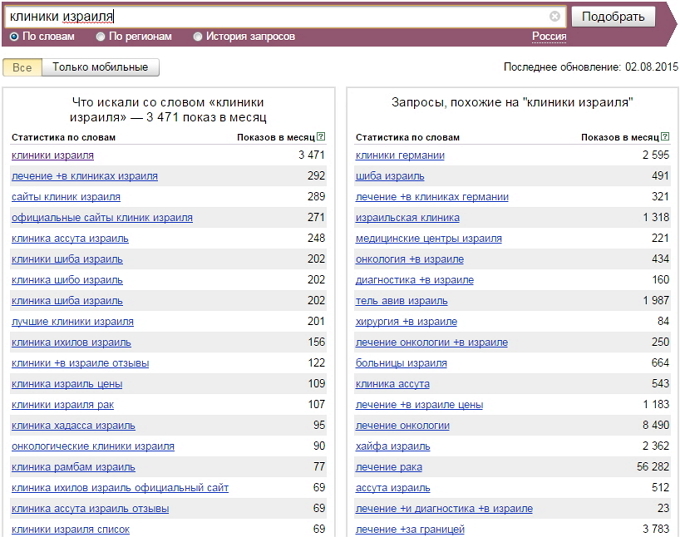Open 'хирургия +в израиле' link
The width and height of the screenshot is (680, 537).
(x=406, y=321)
